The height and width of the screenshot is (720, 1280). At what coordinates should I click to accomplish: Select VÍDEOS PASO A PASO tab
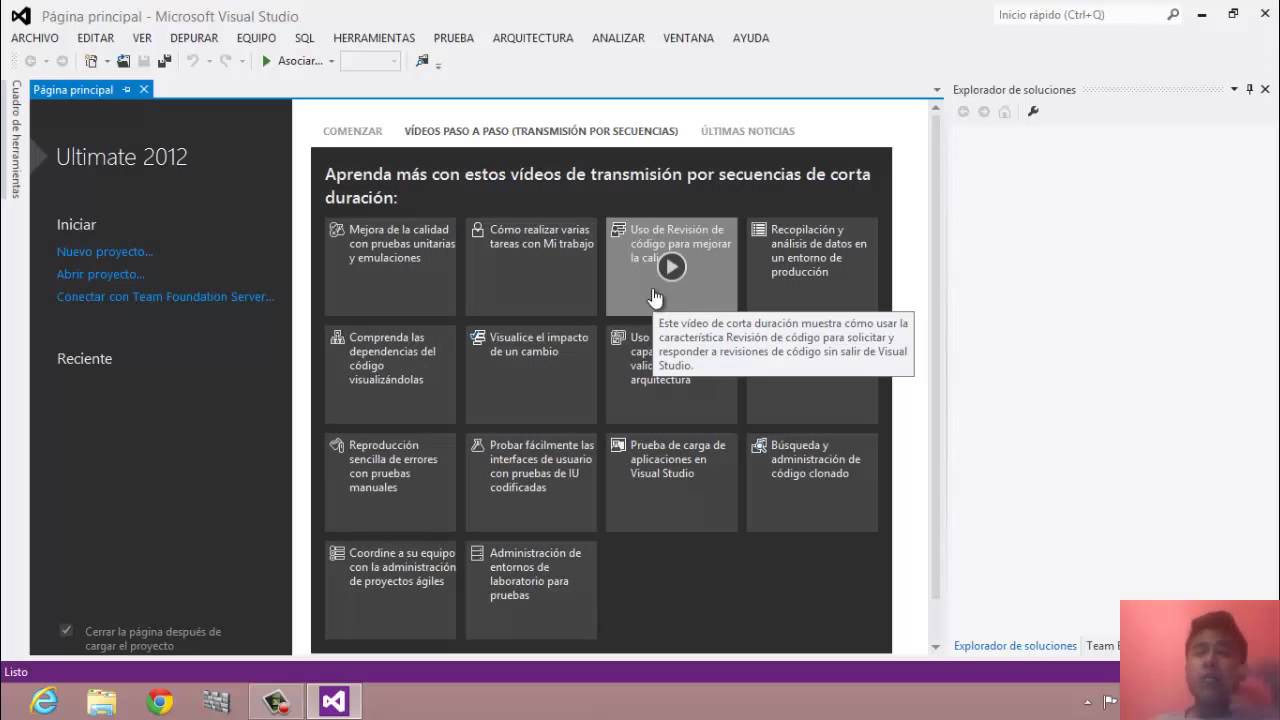pos(541,131)
